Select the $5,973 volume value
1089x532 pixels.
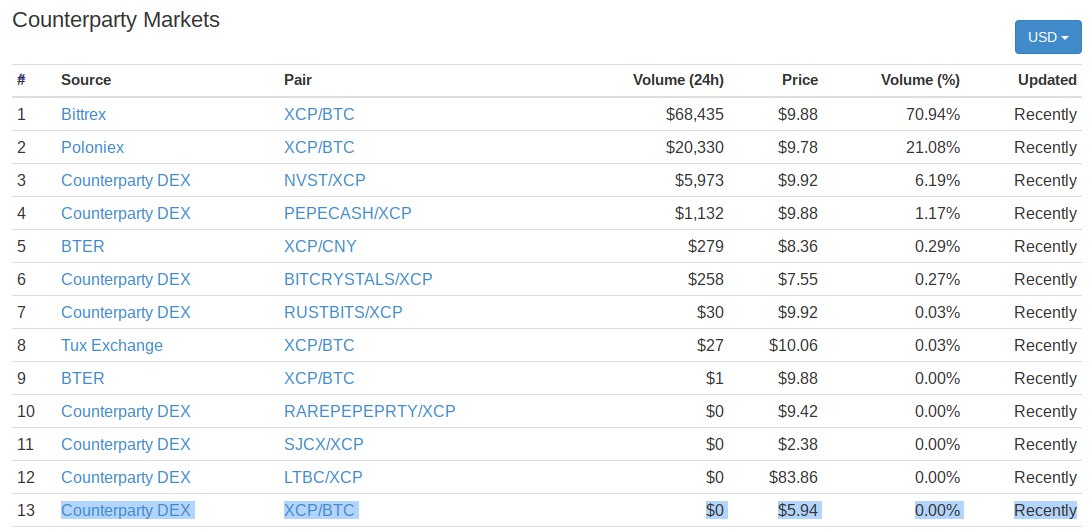pos(699,181)
